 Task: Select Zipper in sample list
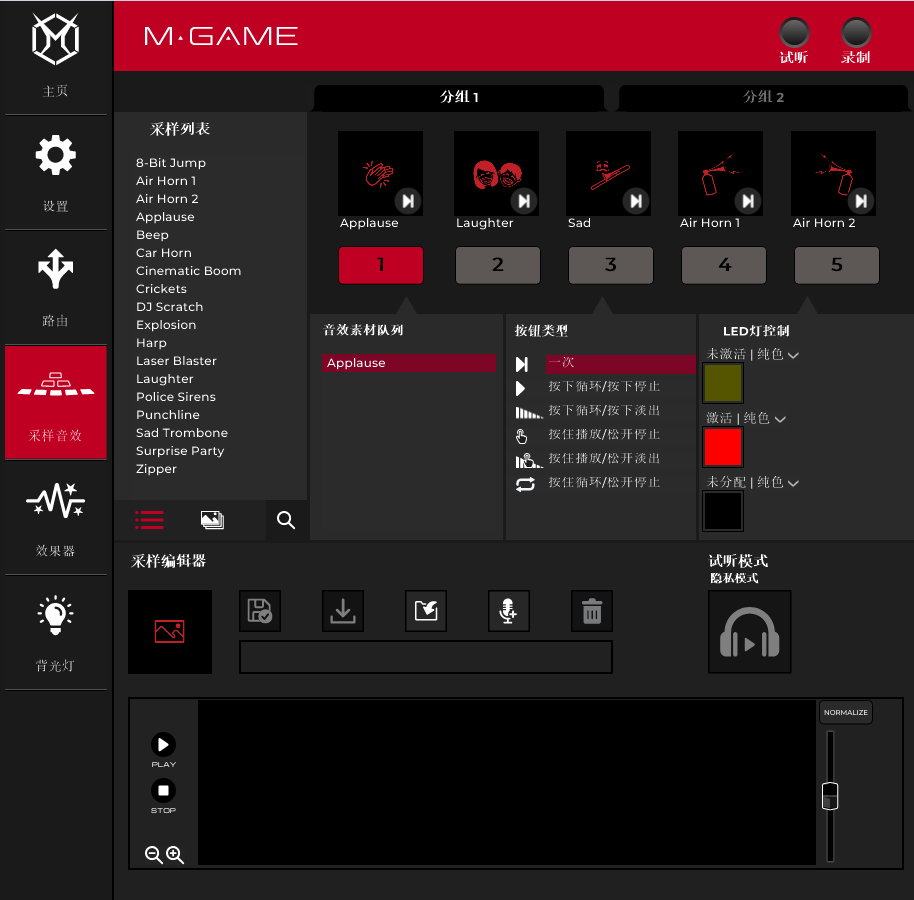click(156, 469)
